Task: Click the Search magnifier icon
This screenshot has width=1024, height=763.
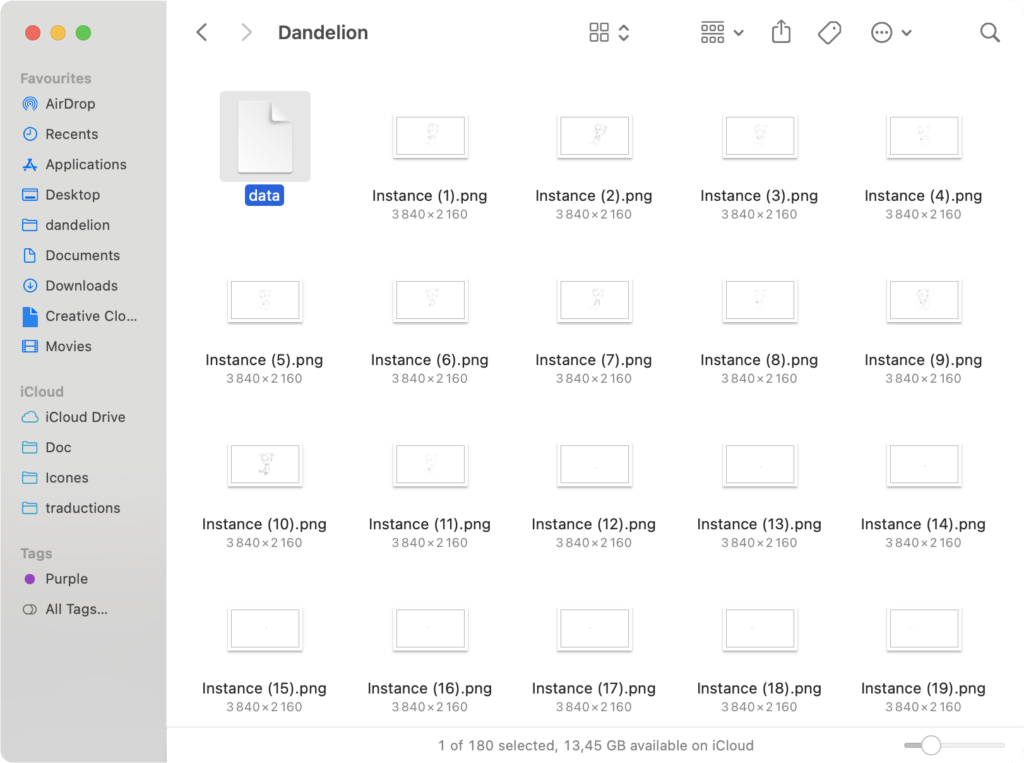Action: tap(990, 32)
